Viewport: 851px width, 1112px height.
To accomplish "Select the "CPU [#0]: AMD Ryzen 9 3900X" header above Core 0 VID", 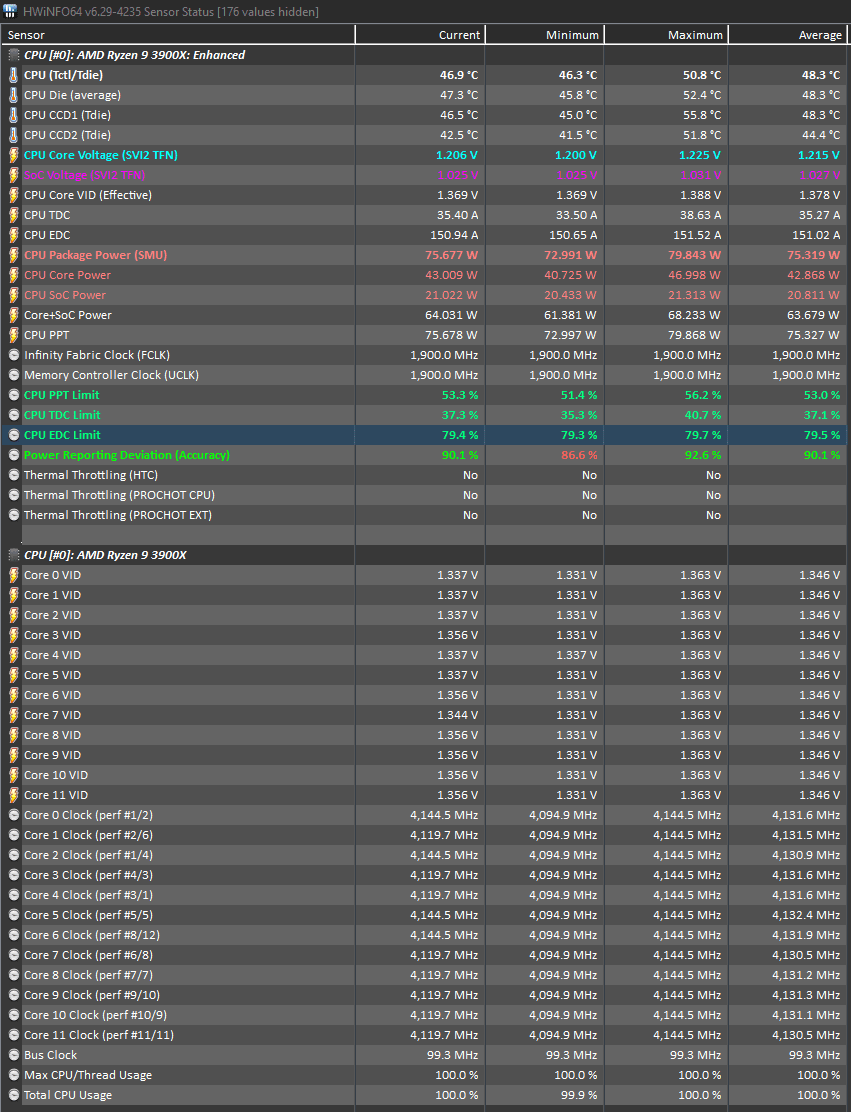I will [x=105, y=555].
